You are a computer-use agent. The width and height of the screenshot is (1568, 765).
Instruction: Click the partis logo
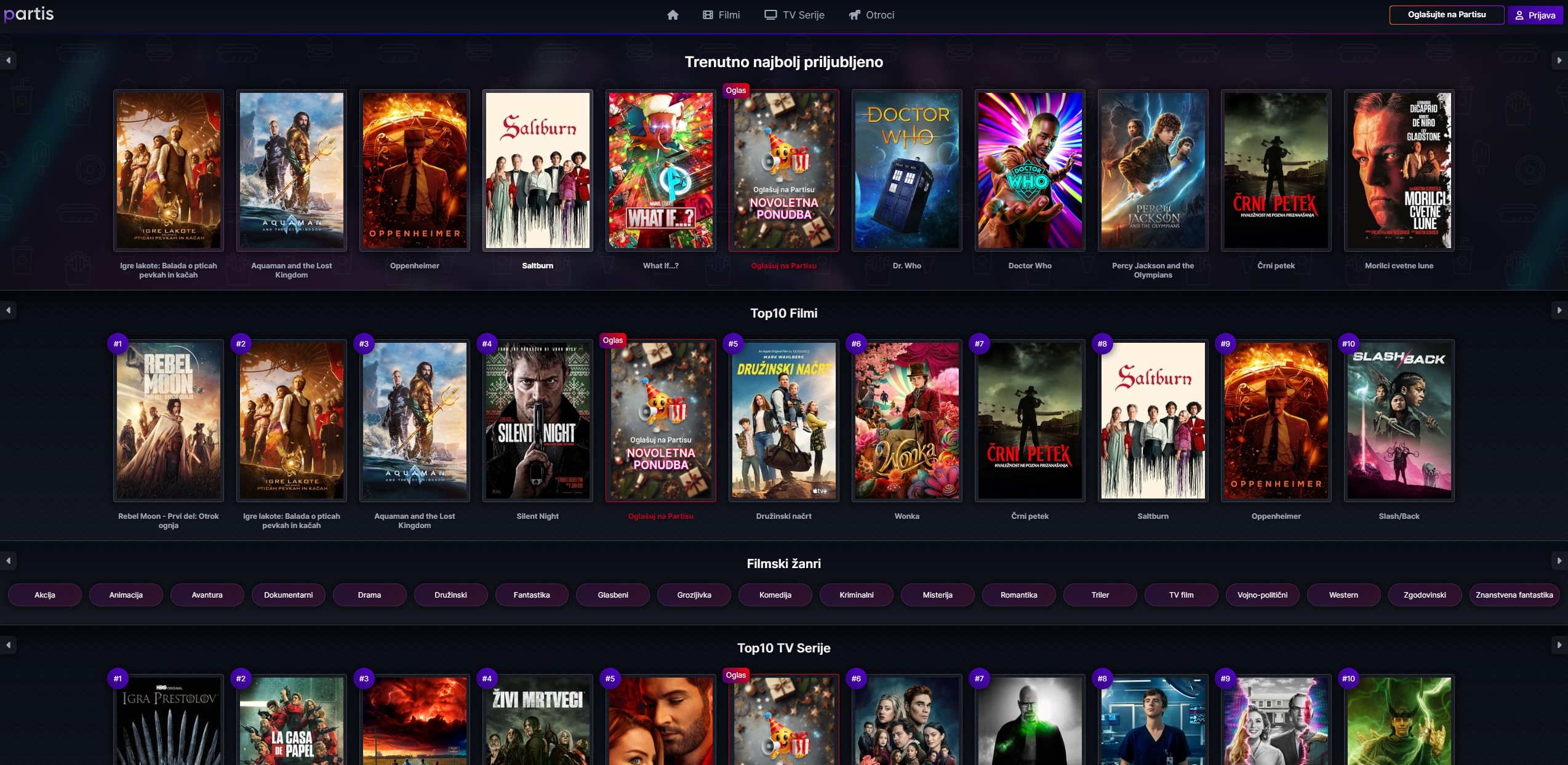click(29, 14)
